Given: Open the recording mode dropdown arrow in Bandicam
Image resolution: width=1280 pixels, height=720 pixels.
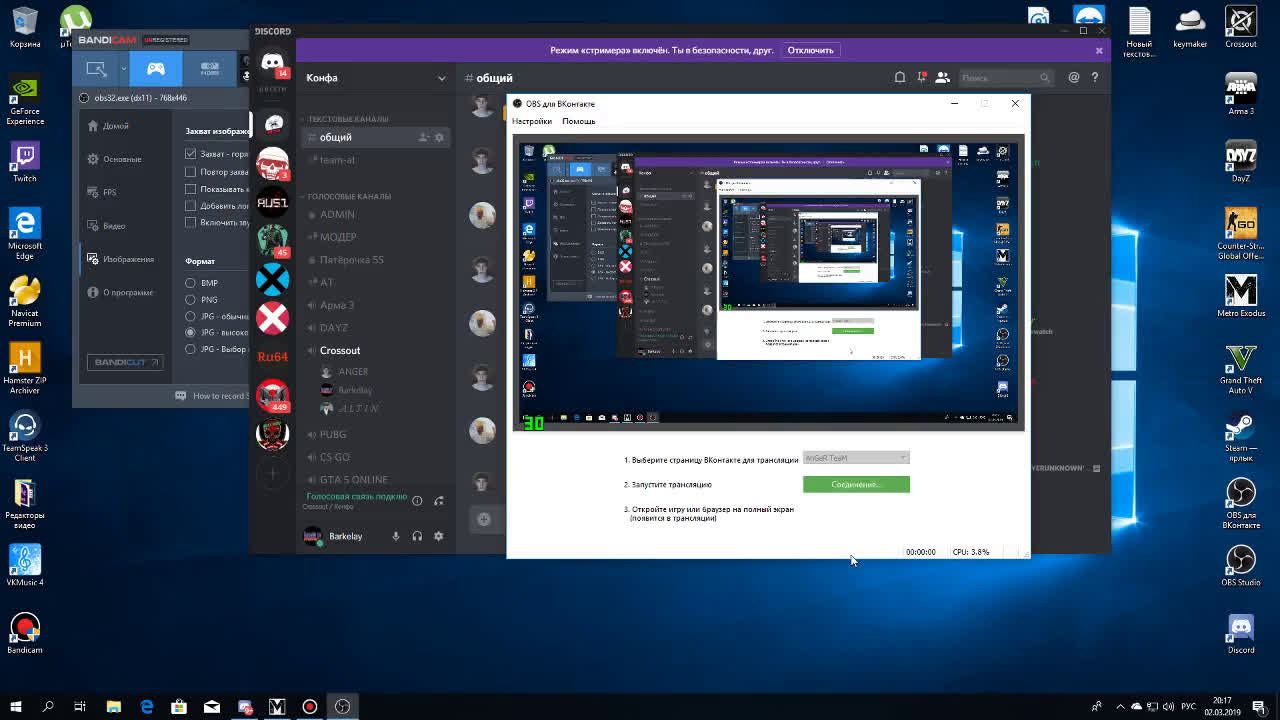Looking at the screenshot, I should tap(123, 69).
